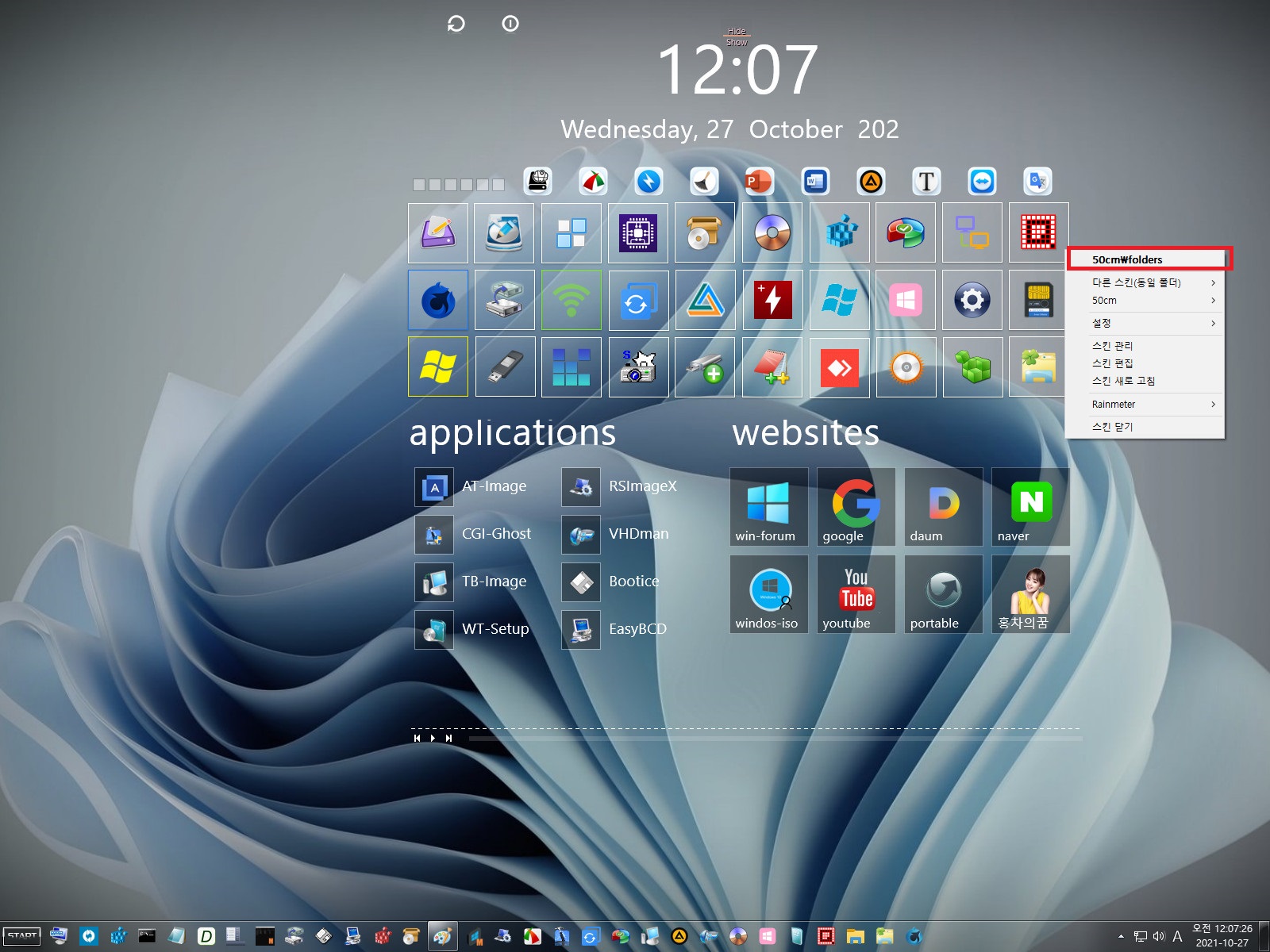1270x952 pixels.
Task: Open the win-forum website tile
Action: coord(769,507)
